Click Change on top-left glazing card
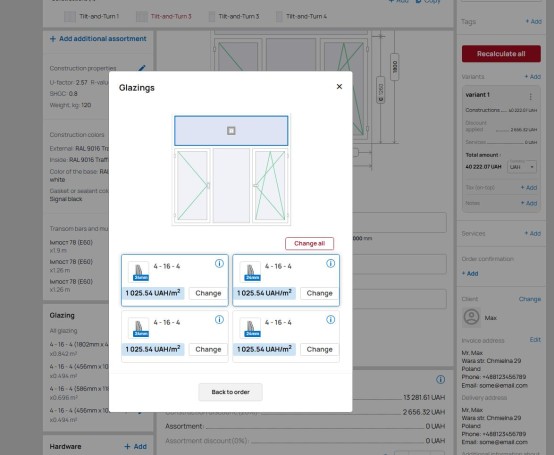The height and width of the screenshot is (455, 554). [x=208, y=293]
